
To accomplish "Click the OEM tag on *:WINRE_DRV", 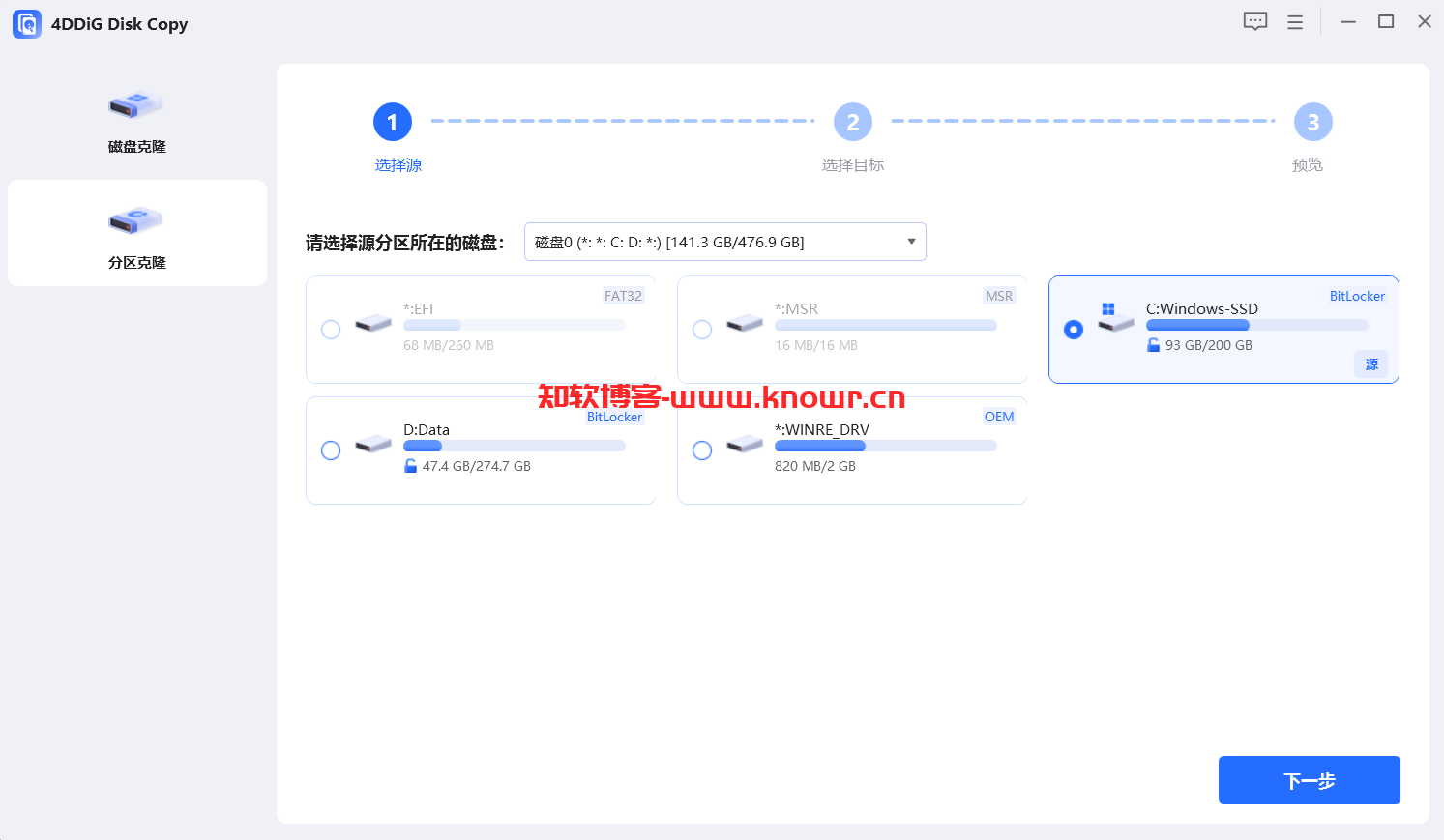I will 999,417.
